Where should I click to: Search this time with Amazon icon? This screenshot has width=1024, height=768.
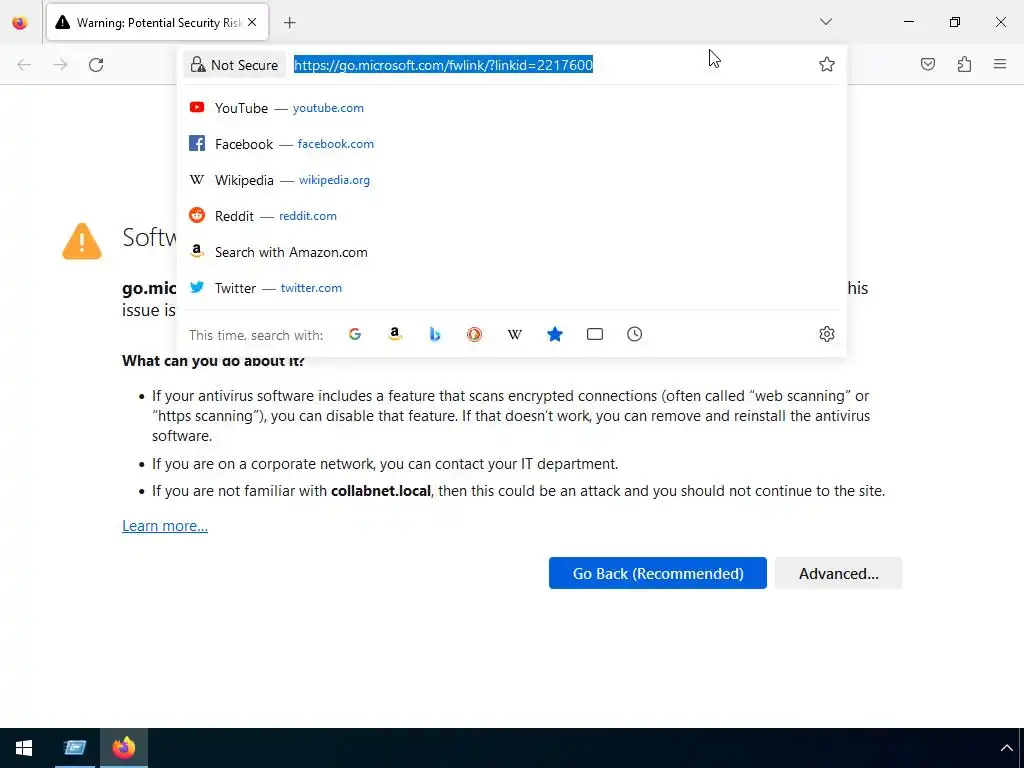394,334
